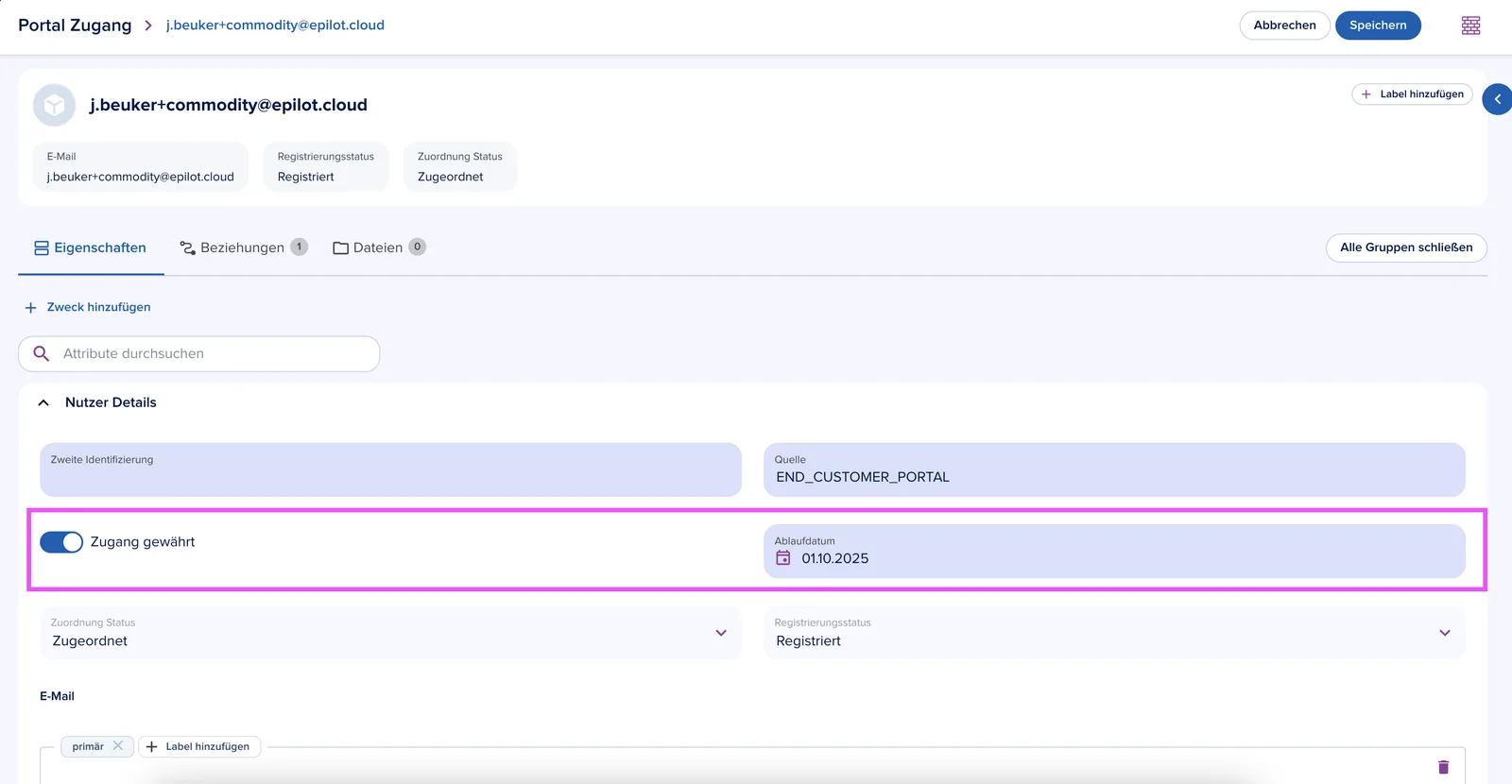Click Label hinzufügen next to primär
Viewport: 1512px width, 784px height.
(199, 746)
